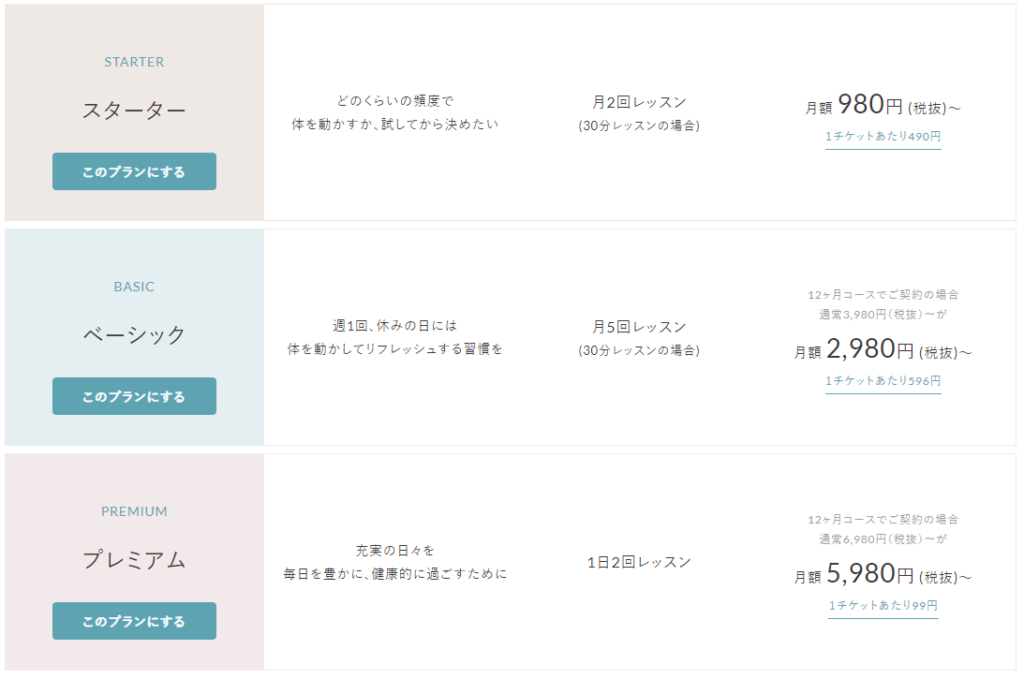This screenshot has width=1024, height=679.
Task: Open the 1チケットあたり490円 link
Action: (x=883, y=136)
